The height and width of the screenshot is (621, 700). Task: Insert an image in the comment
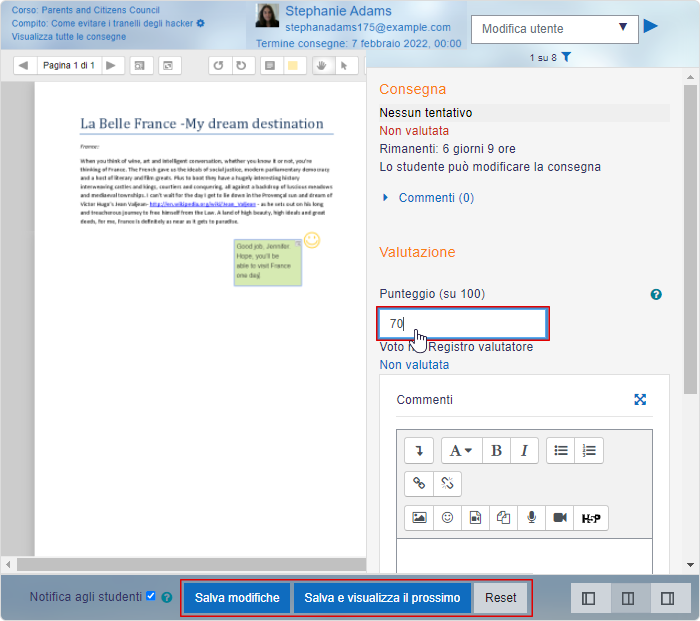pyautogui.click(x=419, y=518)
